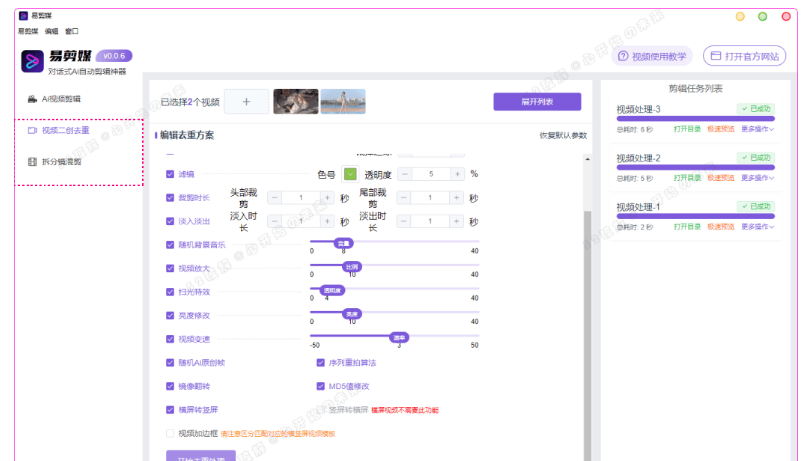Click the 视频放大 slider handle
Image resolution: width=812 pixels, height=461 pixels.
[x=352, y=267]
